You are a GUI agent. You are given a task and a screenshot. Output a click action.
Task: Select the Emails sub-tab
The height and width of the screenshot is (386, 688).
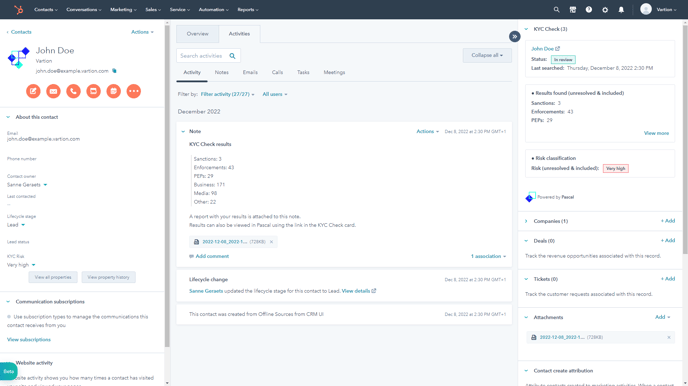pyautogui.click(x=250, y=72)
